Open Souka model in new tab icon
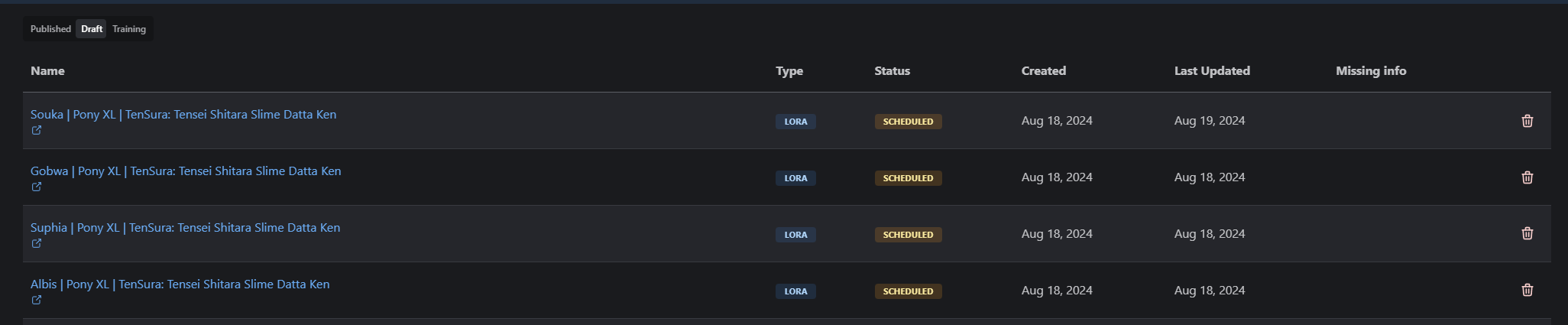Image resolution: width=1568 pixels, height=325 pixels. 37,131
